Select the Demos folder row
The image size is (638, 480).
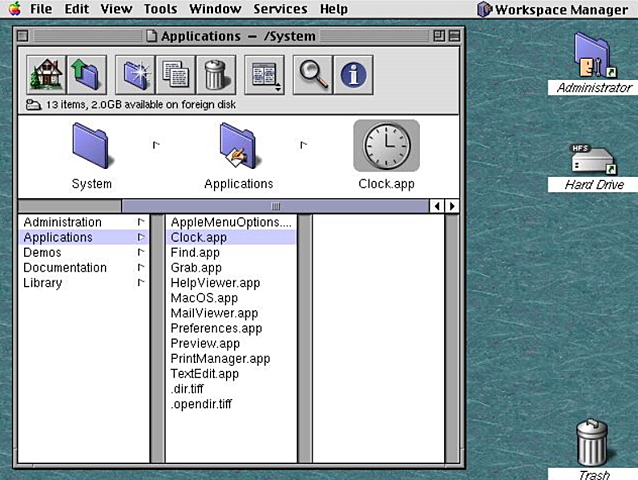84,252
